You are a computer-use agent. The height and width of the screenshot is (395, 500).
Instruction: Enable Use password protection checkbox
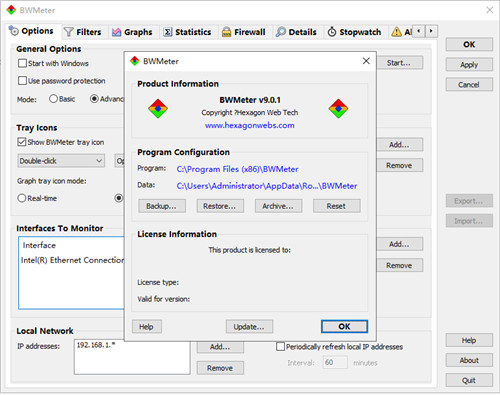(x=22, y=81)
